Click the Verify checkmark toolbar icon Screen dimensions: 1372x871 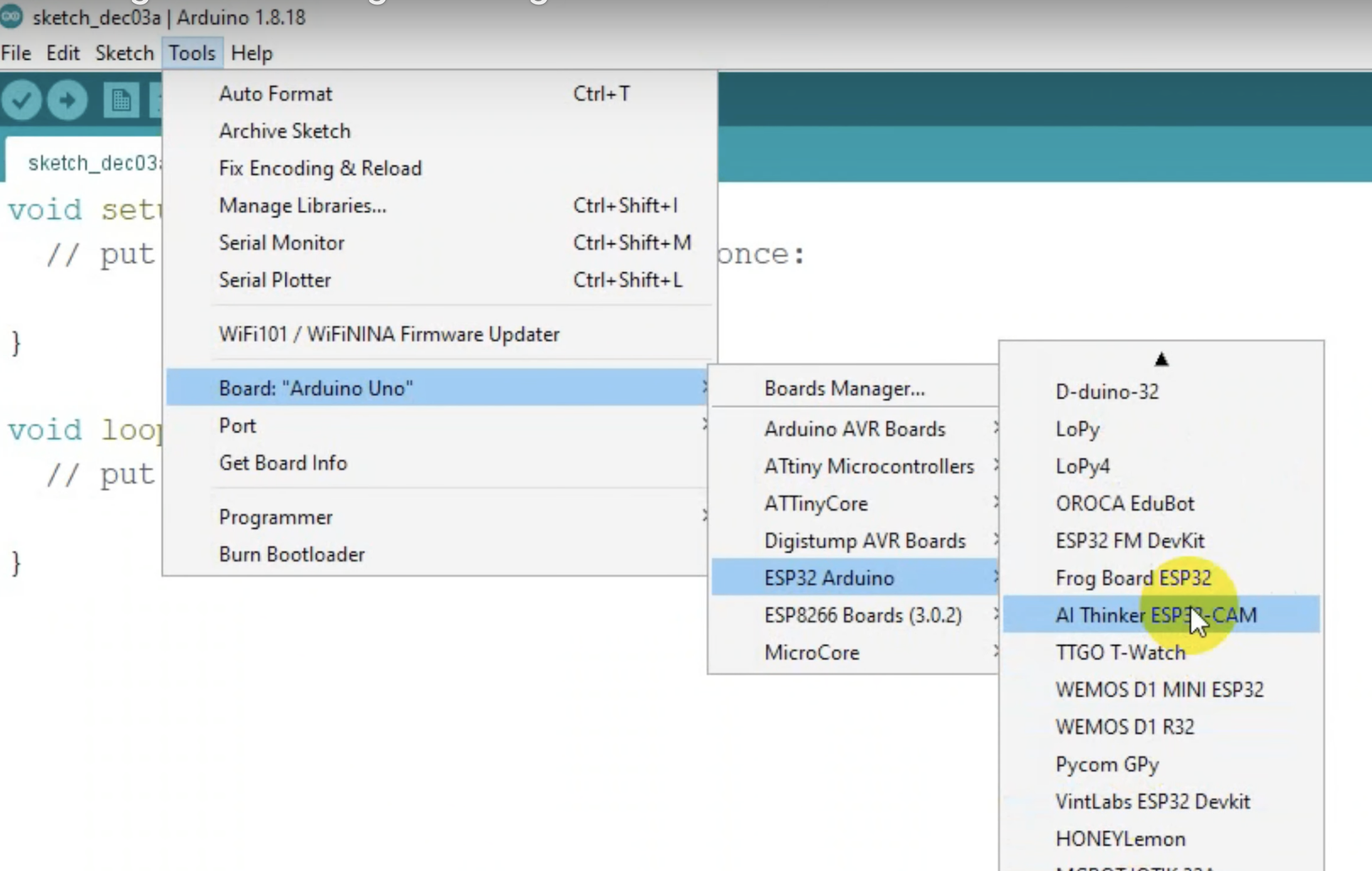(21, 100)
